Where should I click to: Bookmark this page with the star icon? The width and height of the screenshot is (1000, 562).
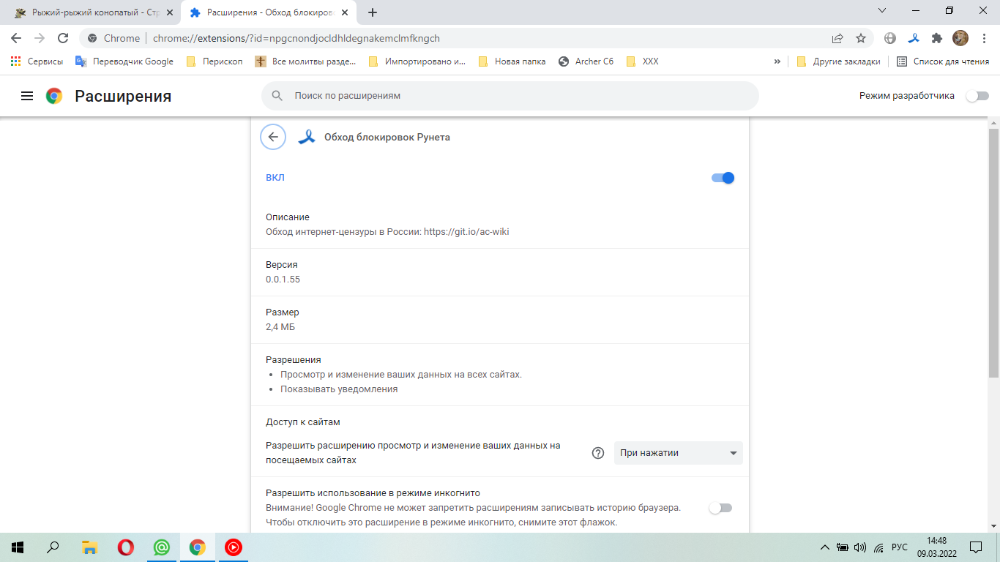(x=861, y=38)
